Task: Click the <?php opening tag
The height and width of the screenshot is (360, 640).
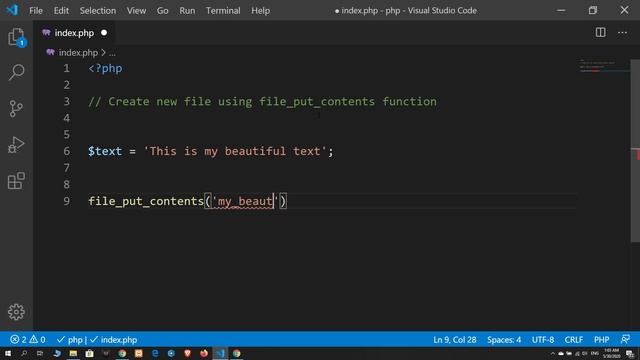Action: 105,68
